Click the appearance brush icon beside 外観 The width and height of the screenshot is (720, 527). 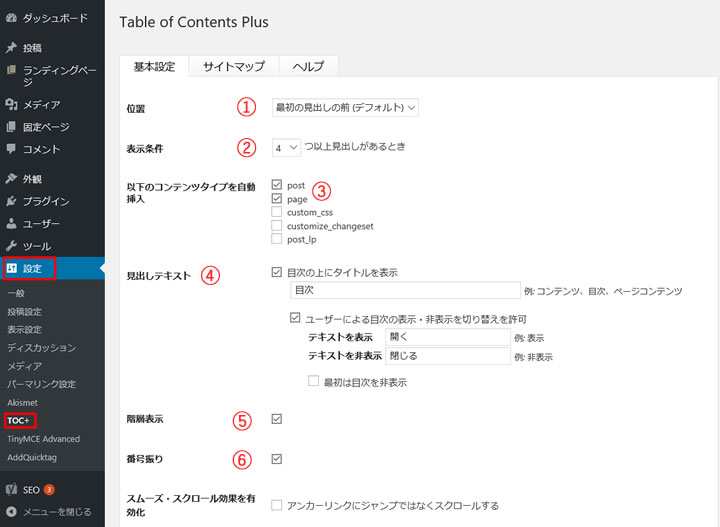pyautogui.click(x=11, y=179)
